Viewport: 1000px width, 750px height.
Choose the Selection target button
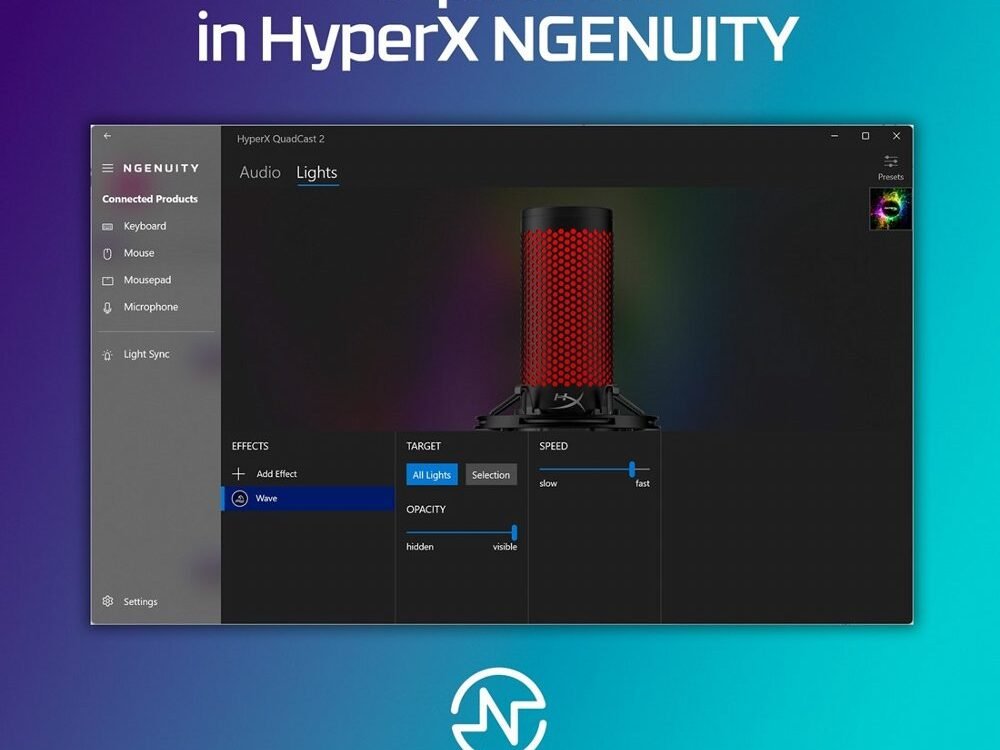[x=491, y=475]
